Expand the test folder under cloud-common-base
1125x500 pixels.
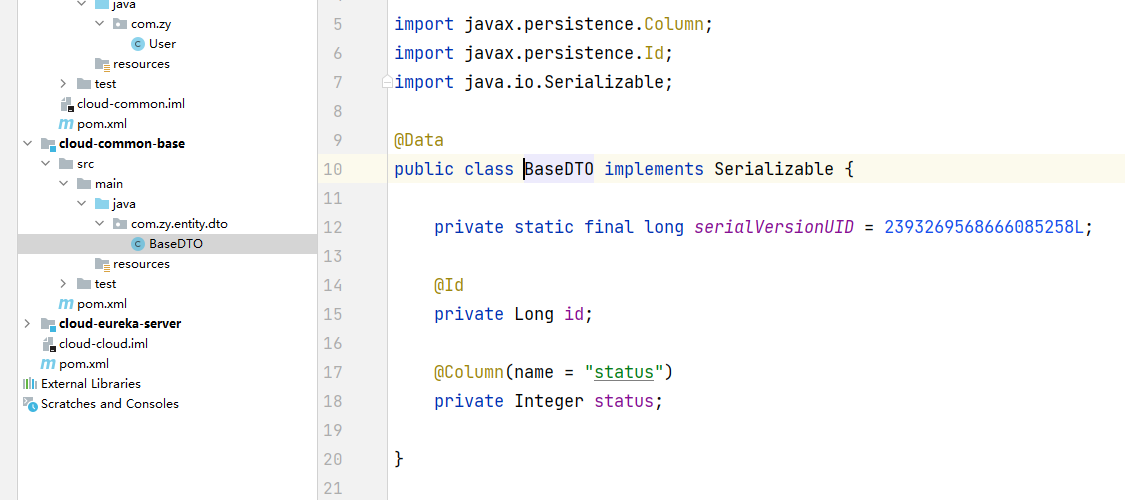coord(63,284)
